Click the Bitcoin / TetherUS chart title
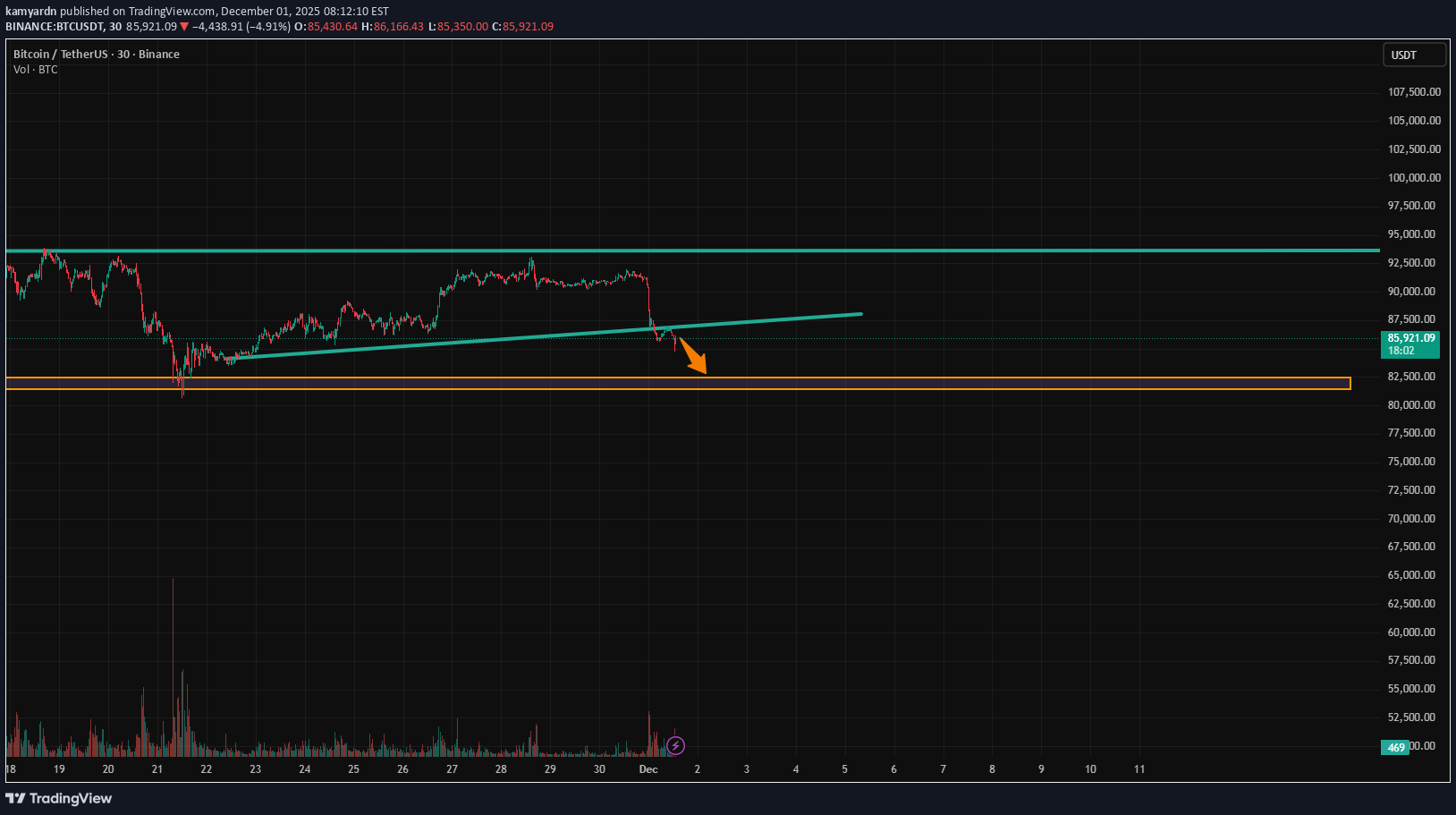 96,55
